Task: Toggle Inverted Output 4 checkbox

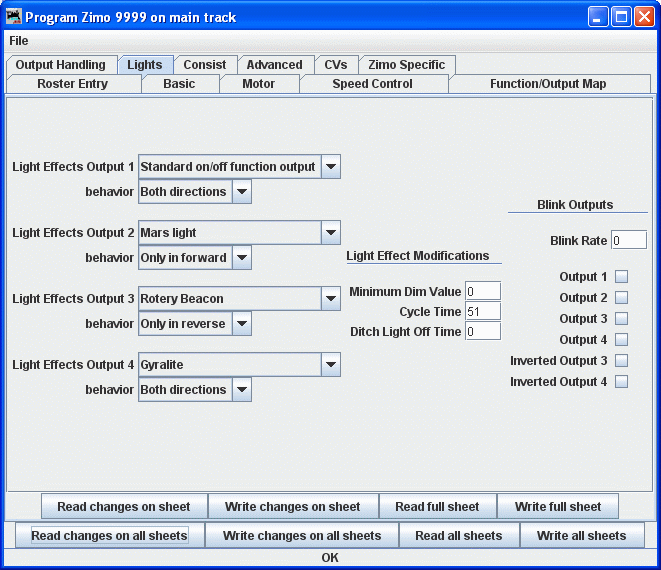Action: tap(621, 382)
